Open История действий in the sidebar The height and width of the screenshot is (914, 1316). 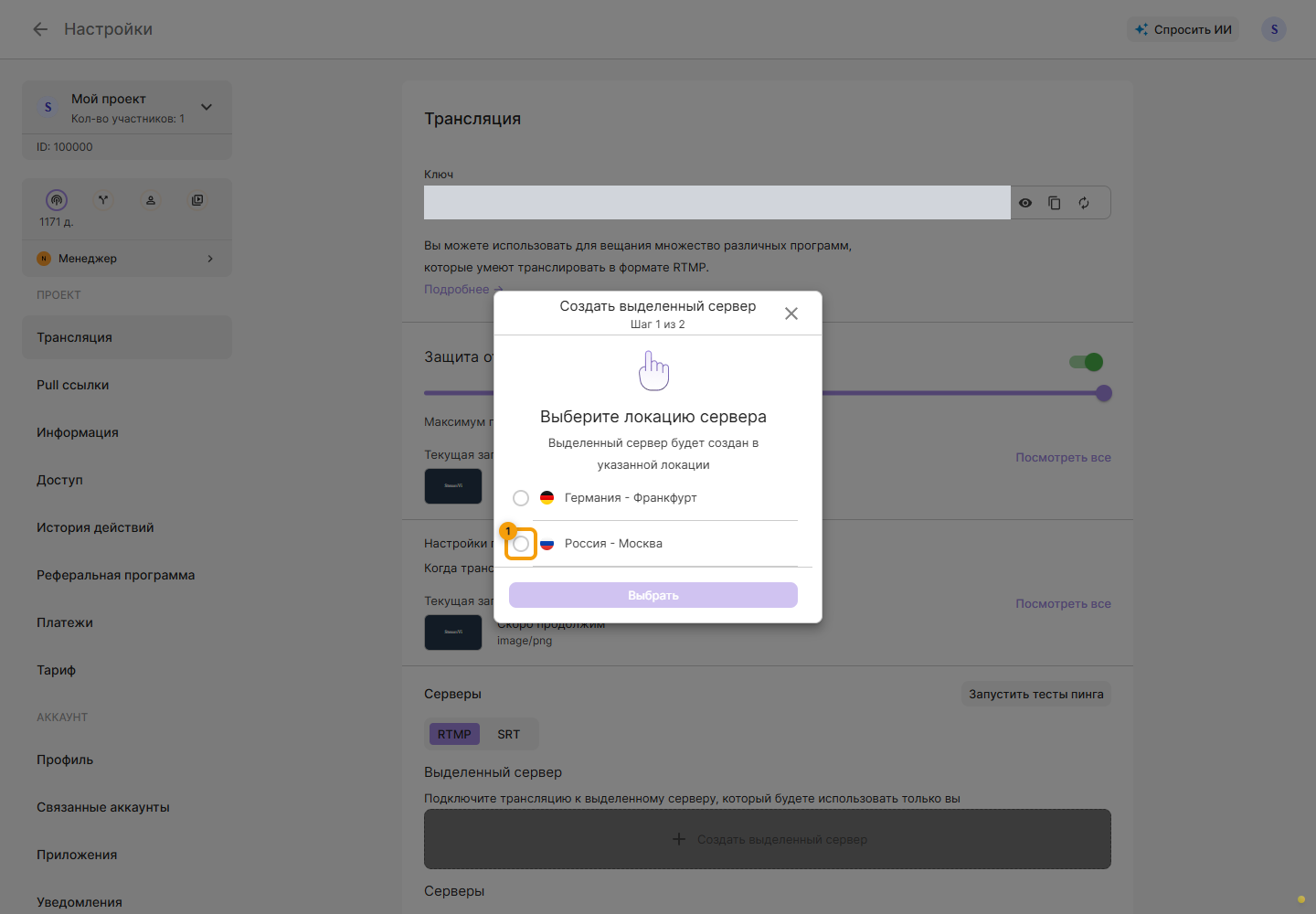pyautogui.click(x=127, y=527)
